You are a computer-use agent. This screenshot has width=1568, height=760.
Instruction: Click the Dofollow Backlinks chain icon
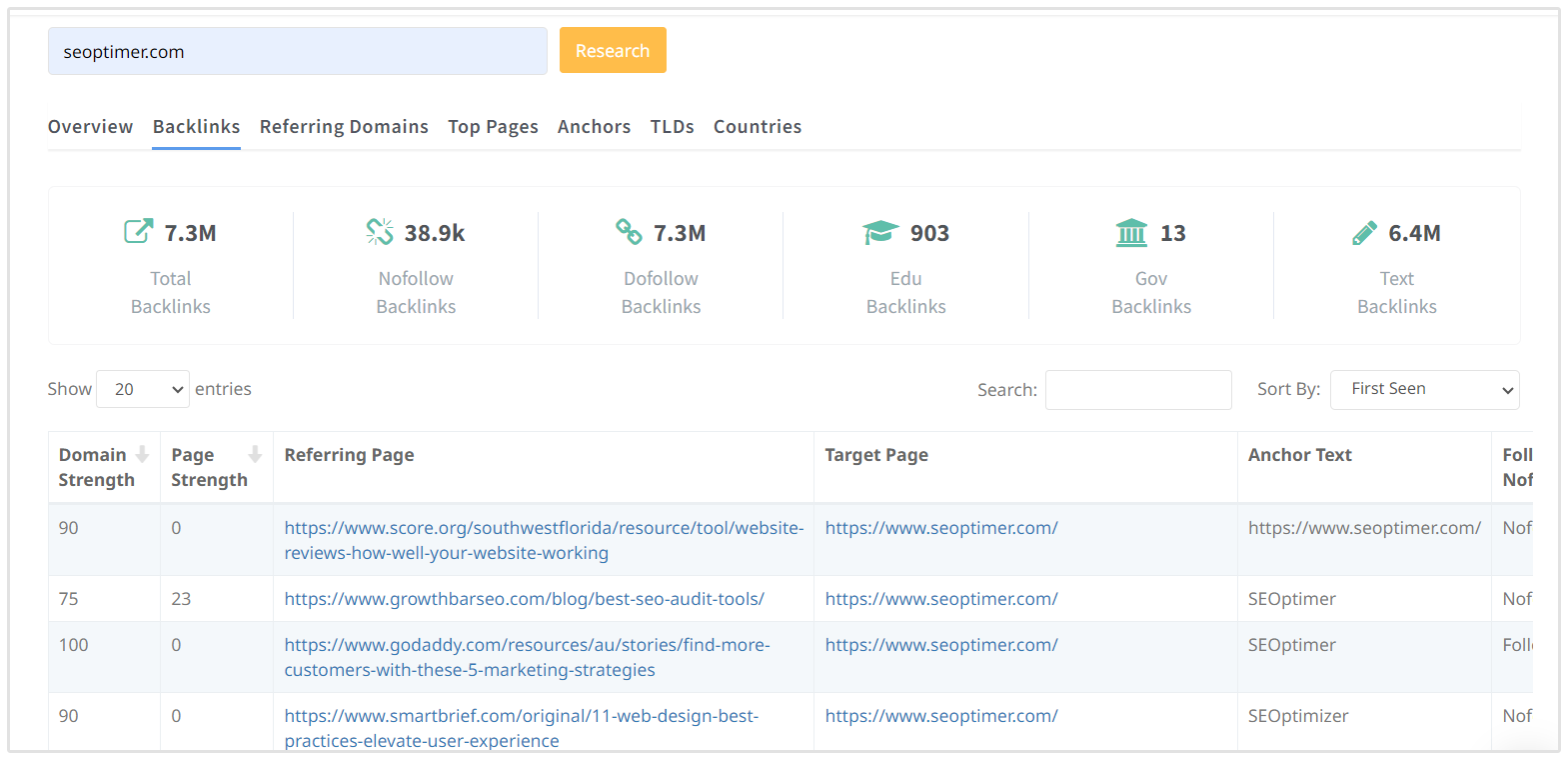point(629,232)
